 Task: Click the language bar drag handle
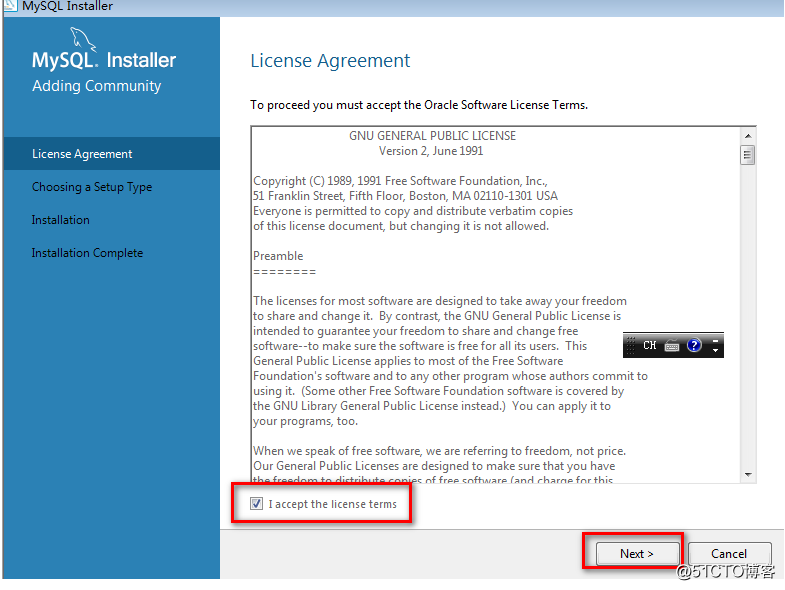pyautogui.click(x=630, y=346)
